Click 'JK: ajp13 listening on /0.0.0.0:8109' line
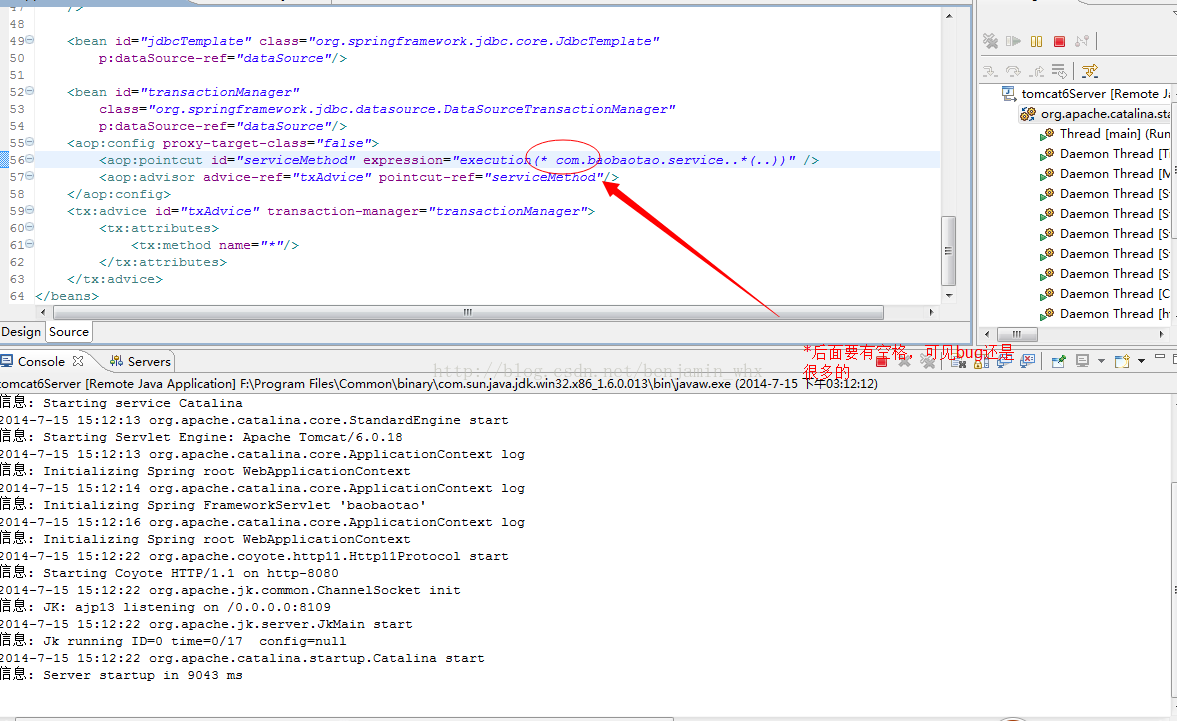 (187, 607)
